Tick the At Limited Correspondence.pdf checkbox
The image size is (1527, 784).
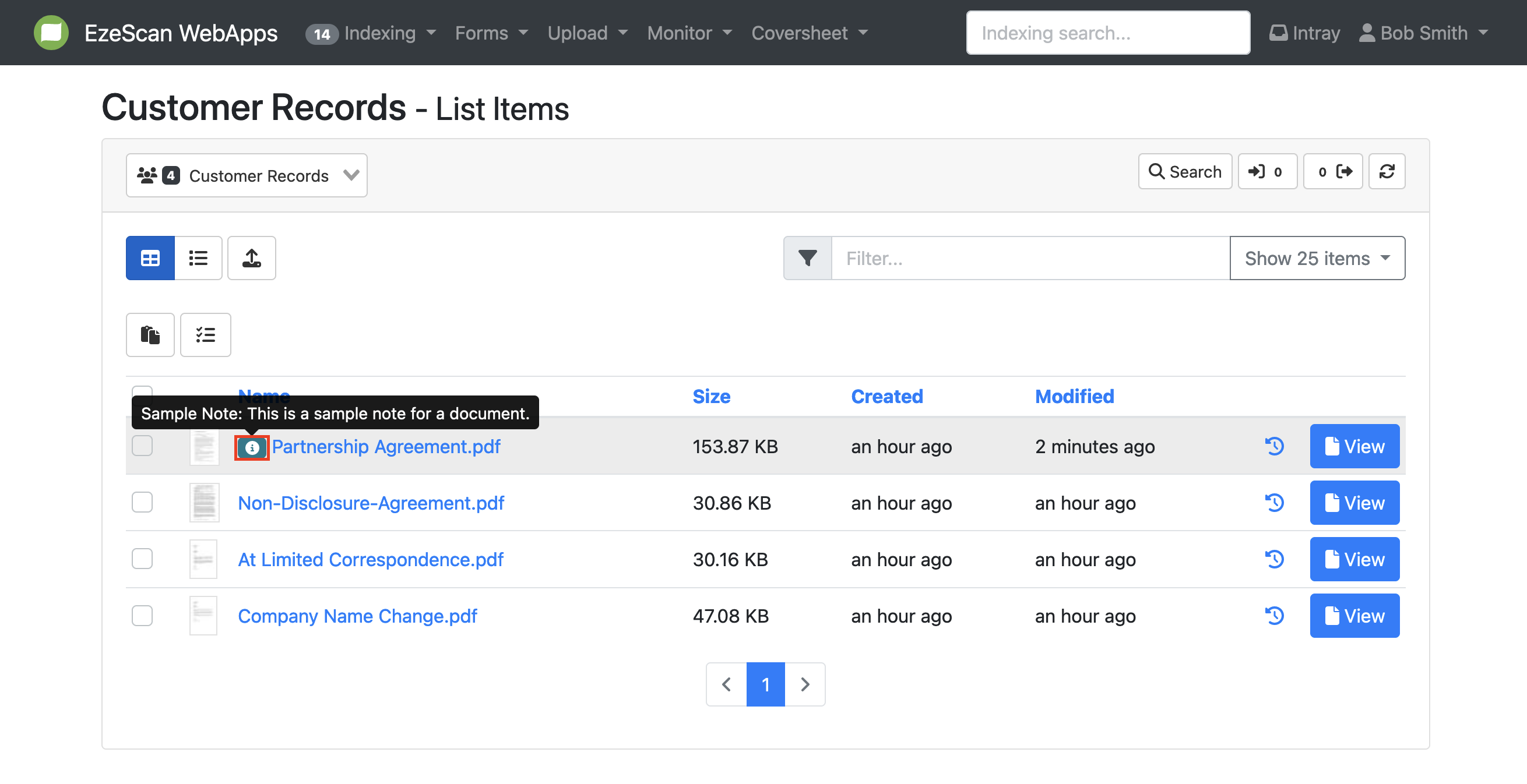142,559
